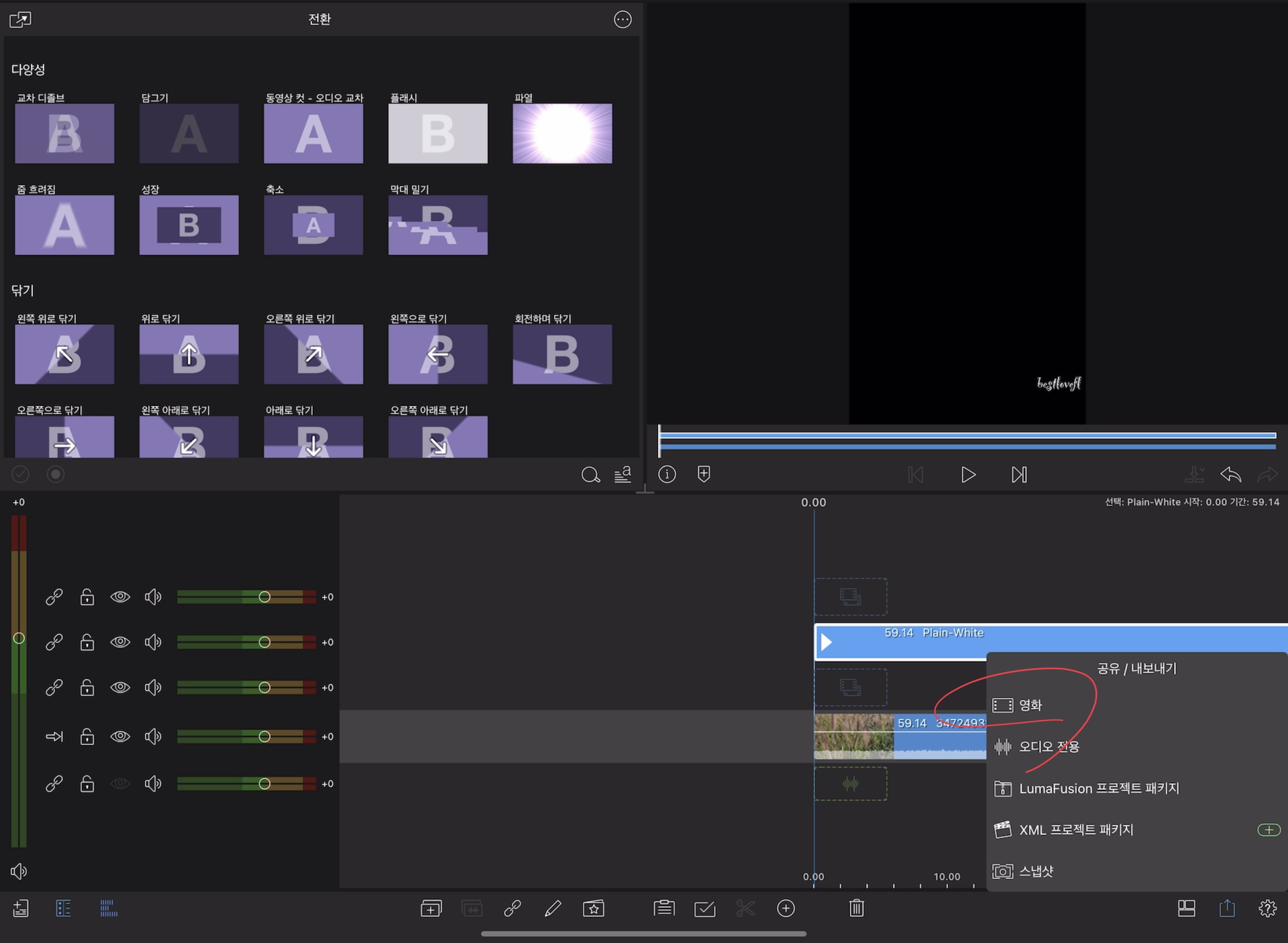Adjust the fourth track volume slider knob
Screen dimensions: 1288x943
tap(264, 736)
